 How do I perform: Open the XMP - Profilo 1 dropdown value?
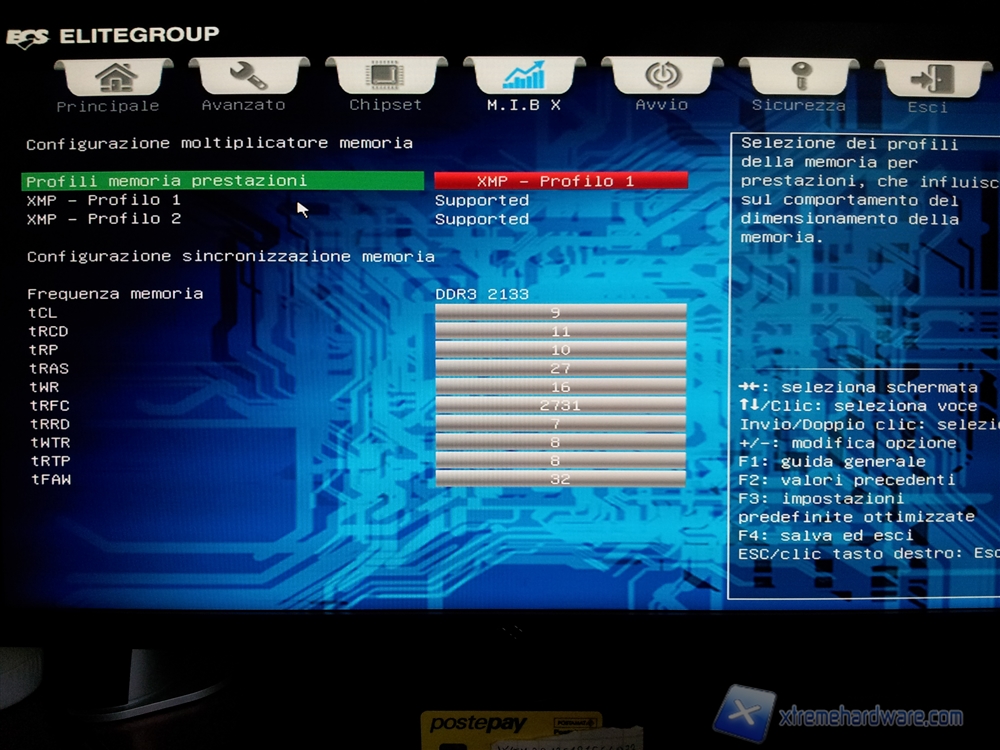[x=561, y=181]
